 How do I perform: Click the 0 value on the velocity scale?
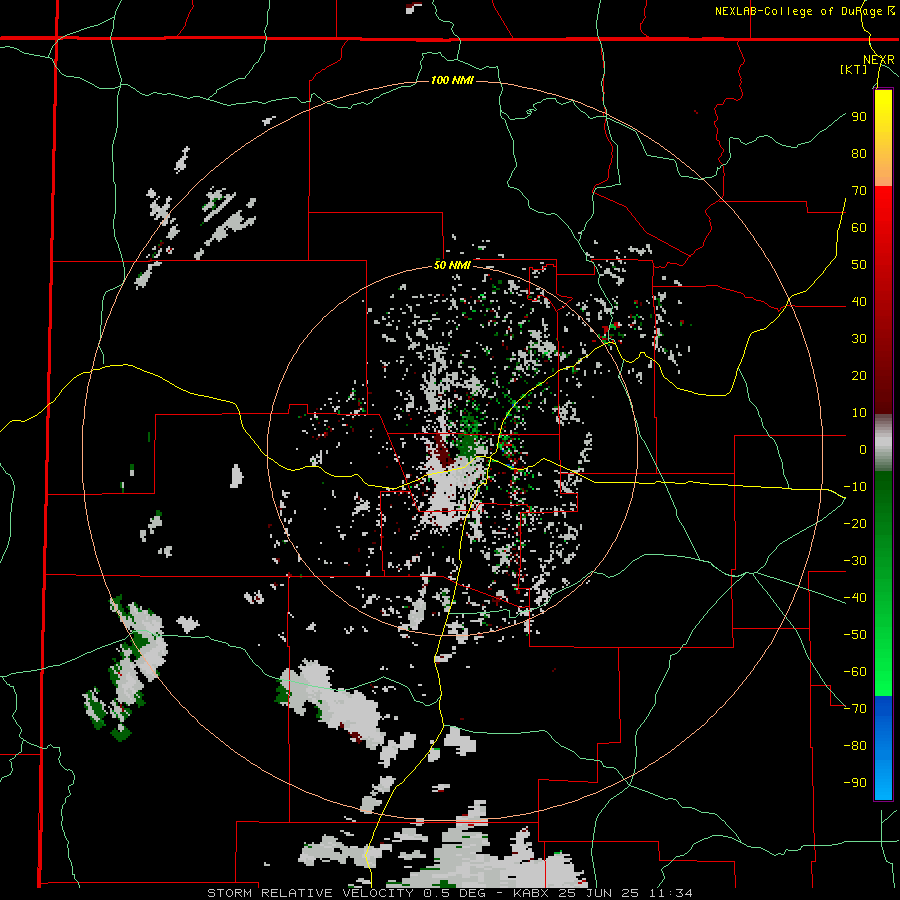coord(863,450)
